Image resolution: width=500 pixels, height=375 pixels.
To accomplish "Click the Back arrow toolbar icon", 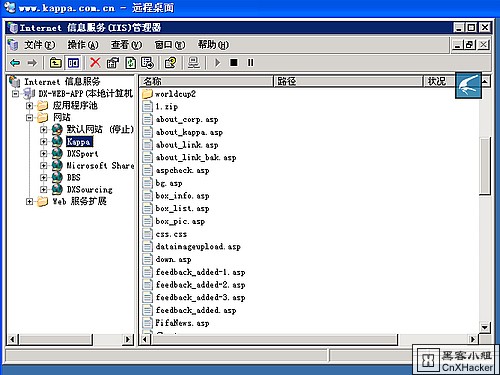I will point(15,63).
